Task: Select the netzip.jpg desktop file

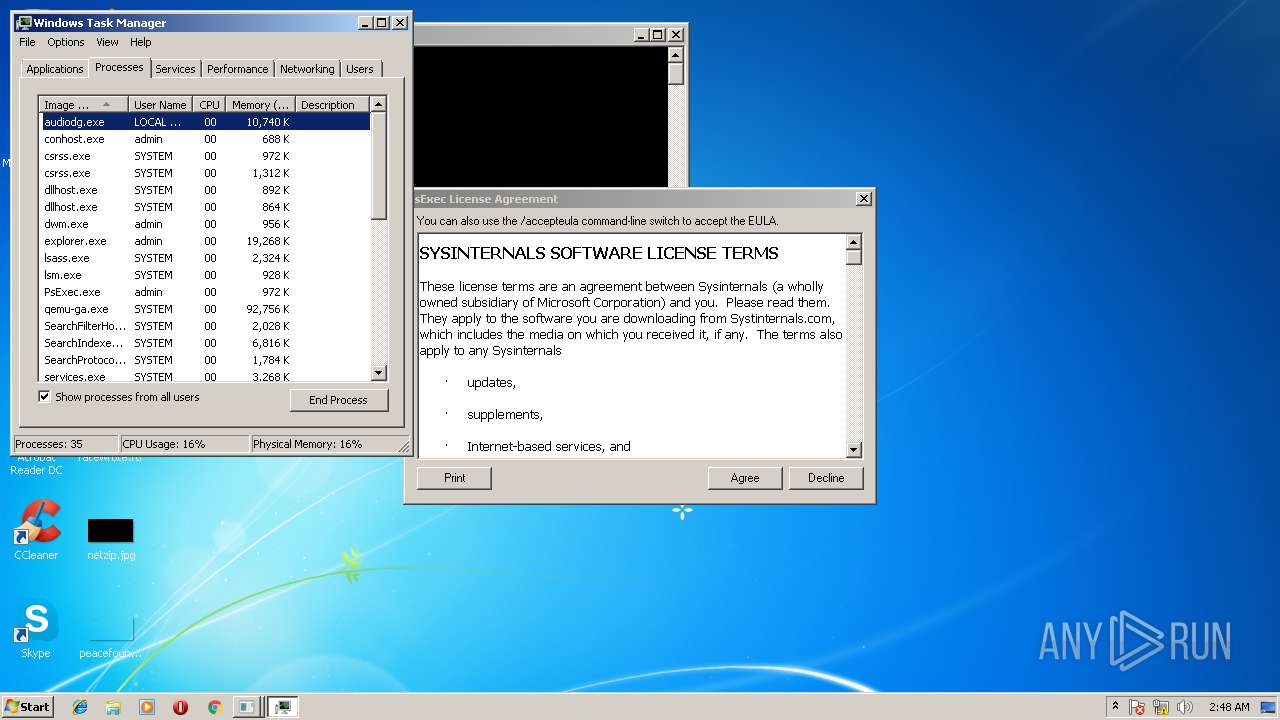Action: (x=111, y=539)
